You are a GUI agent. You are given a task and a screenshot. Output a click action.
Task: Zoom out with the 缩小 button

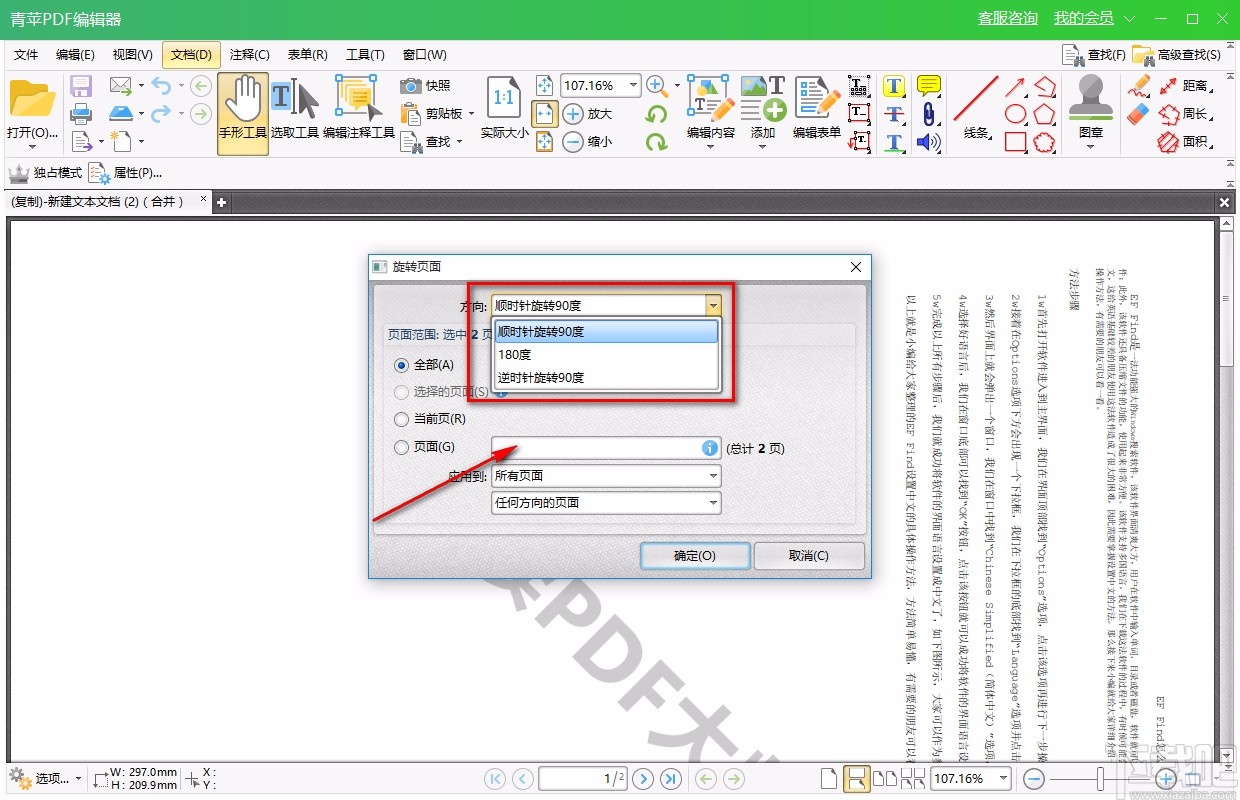[x=588, y=142]
